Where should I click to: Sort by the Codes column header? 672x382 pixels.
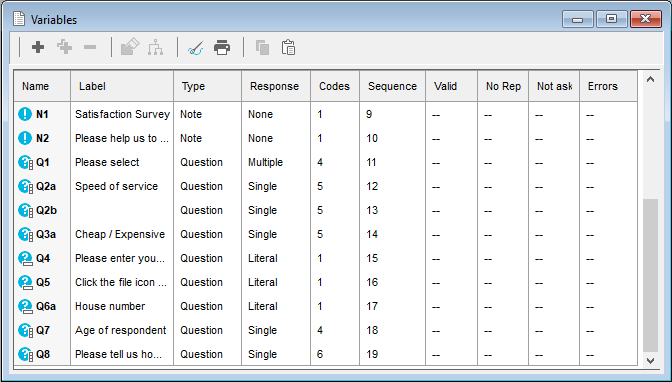tap(335, 86)
